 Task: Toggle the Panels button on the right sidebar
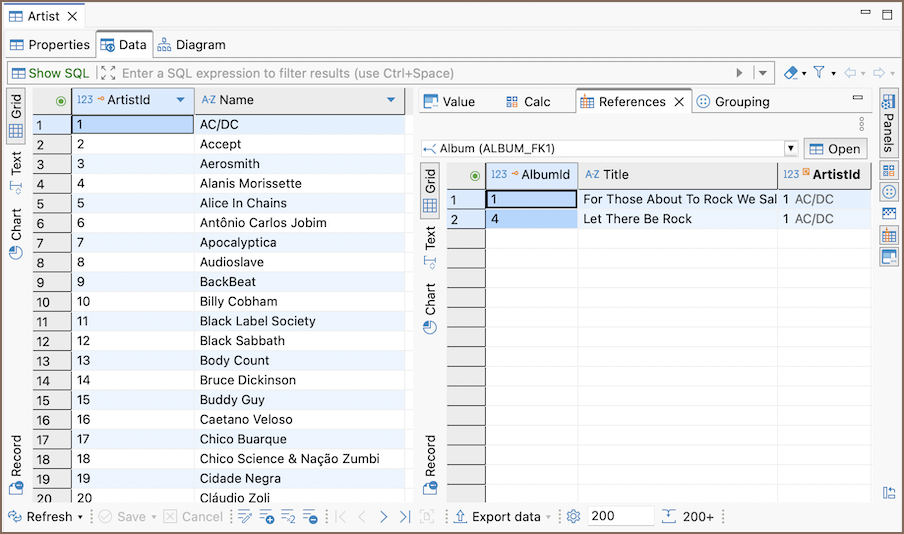point(888,121)
